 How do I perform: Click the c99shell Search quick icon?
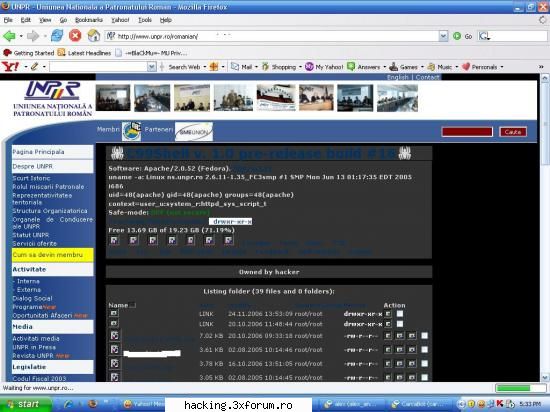[x=209, y=240]
